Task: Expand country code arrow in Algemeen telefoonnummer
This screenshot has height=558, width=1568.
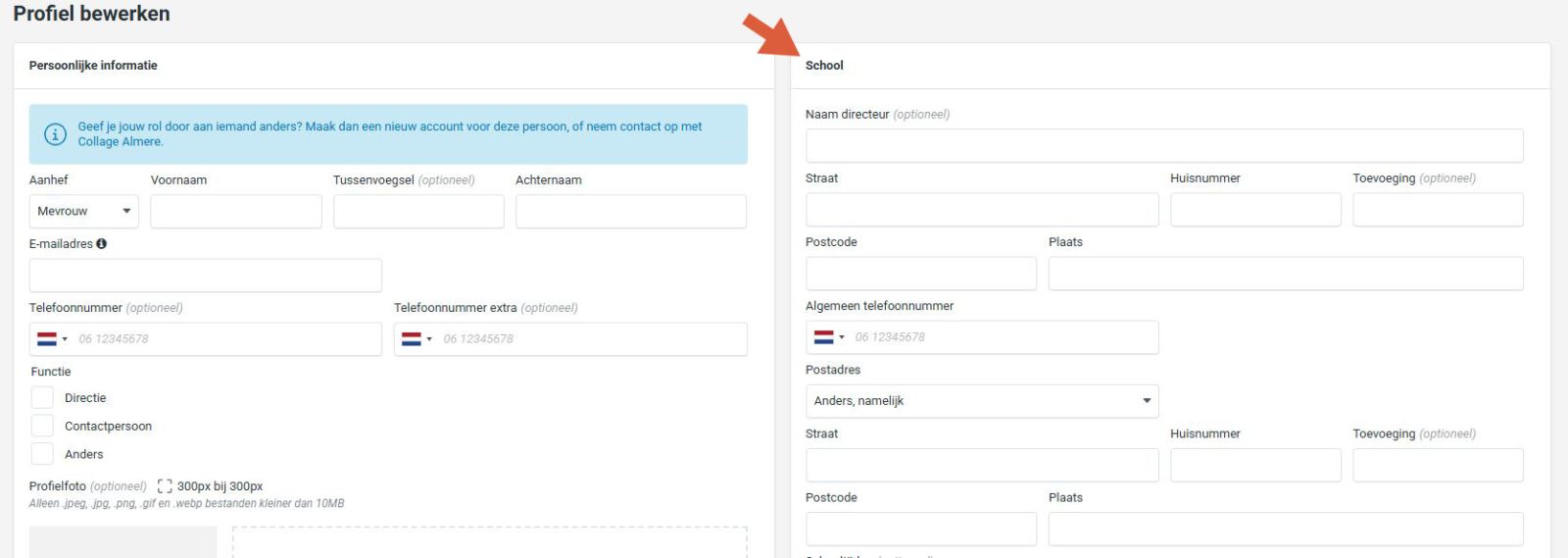Action: coord(841,337)
